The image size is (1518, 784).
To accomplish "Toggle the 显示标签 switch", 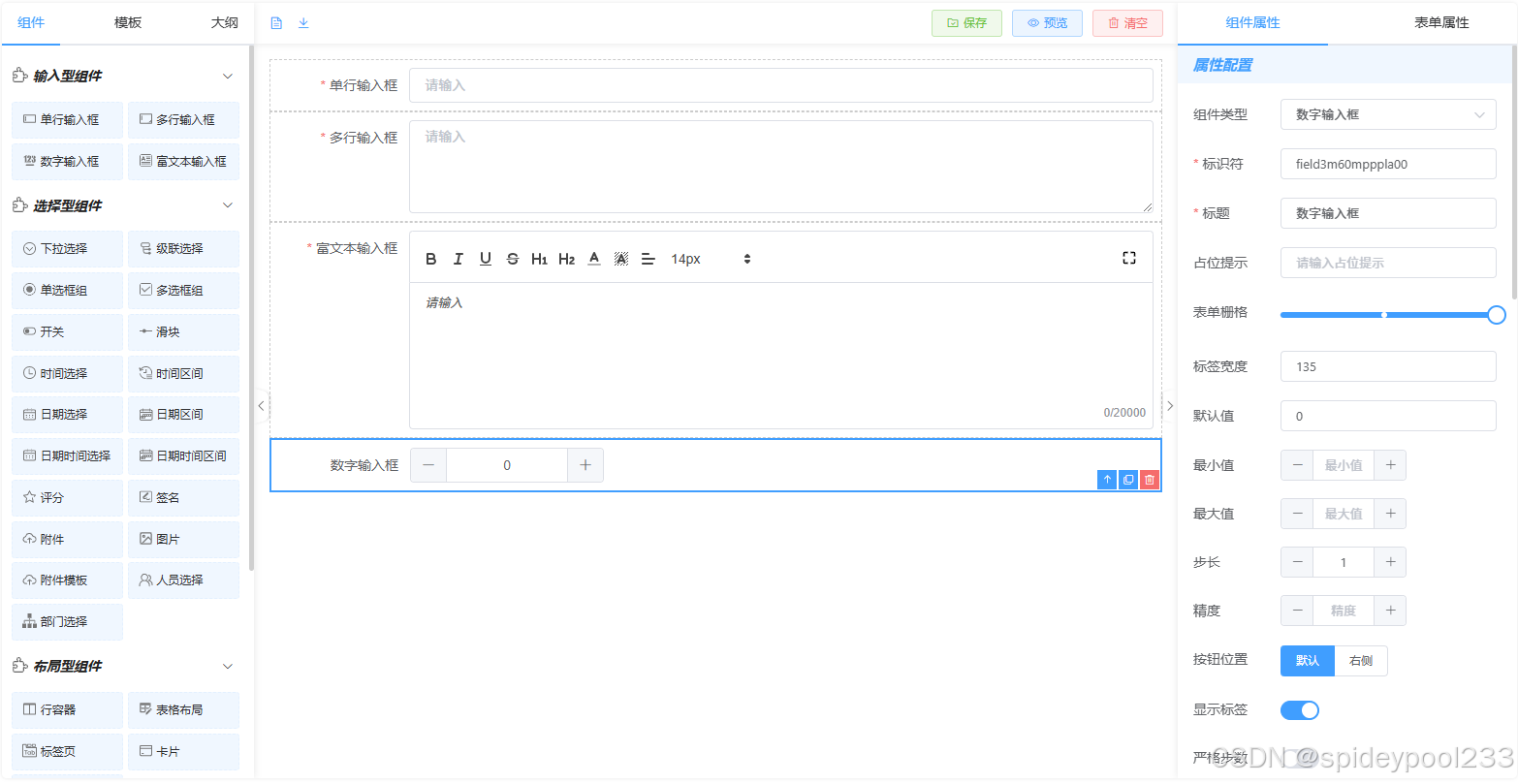I will (1300, 710).
